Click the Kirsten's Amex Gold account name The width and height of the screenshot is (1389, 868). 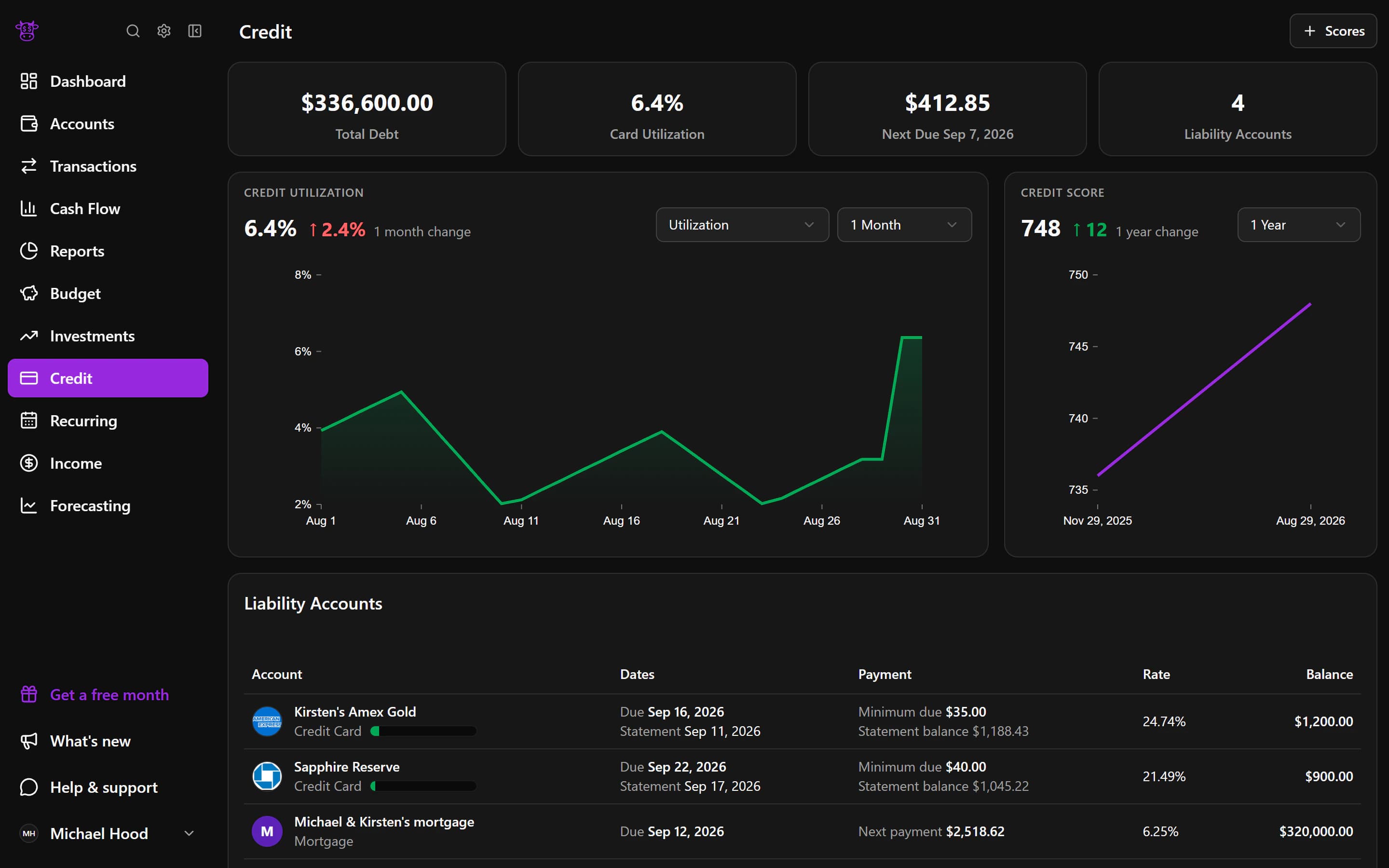click(354, 712)
